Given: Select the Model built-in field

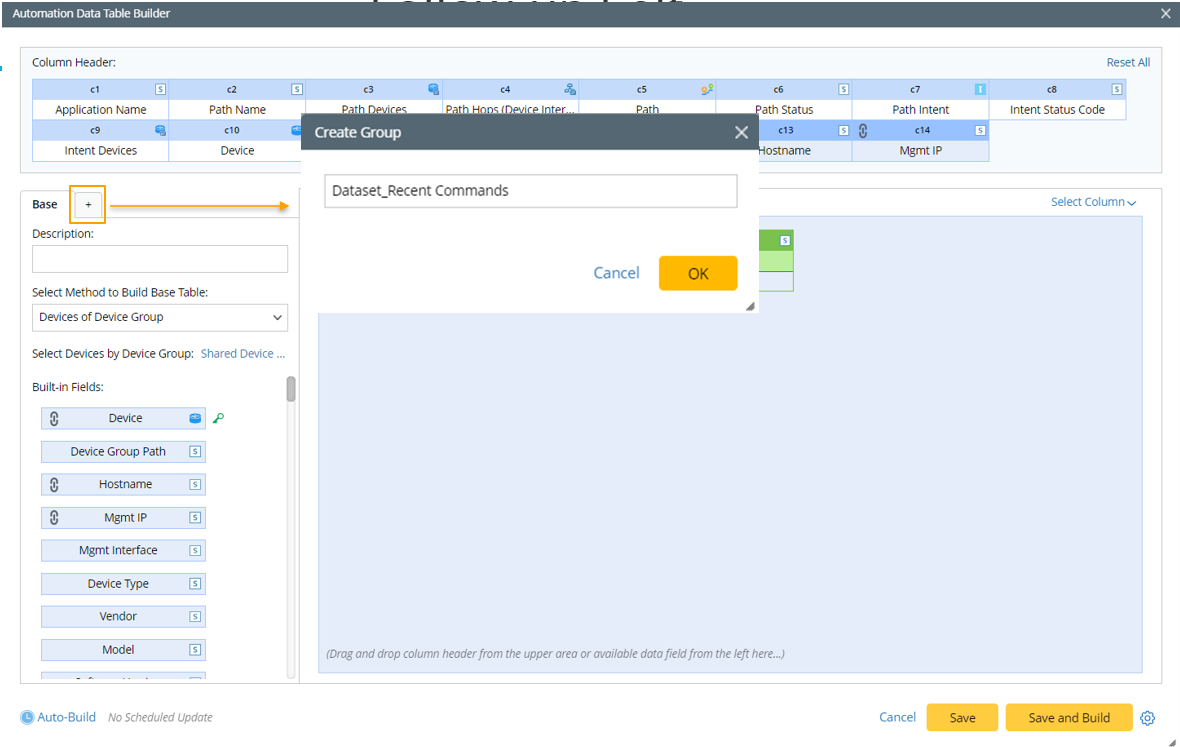Looking at the screenshot, I should 123,650.
